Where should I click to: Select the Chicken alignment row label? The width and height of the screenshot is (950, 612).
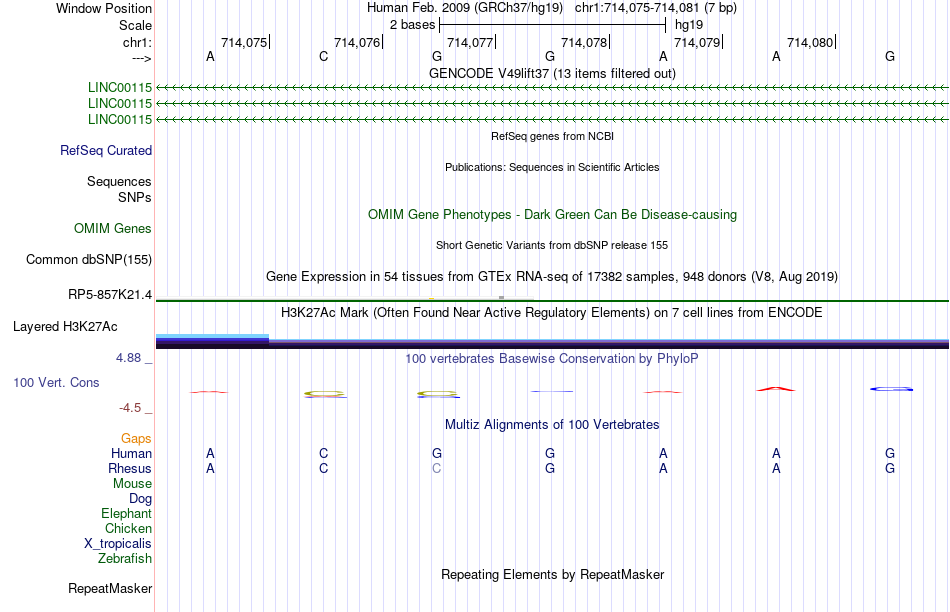click(x=128, y=528)
